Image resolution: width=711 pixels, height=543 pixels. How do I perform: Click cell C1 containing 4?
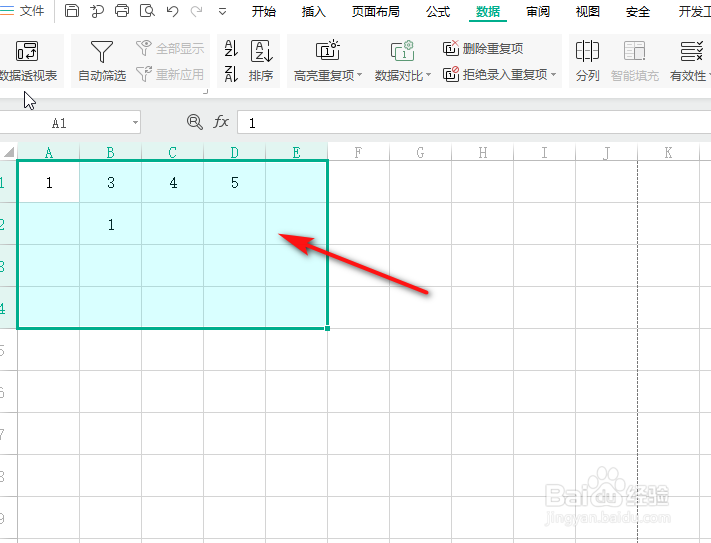point(172,182)
